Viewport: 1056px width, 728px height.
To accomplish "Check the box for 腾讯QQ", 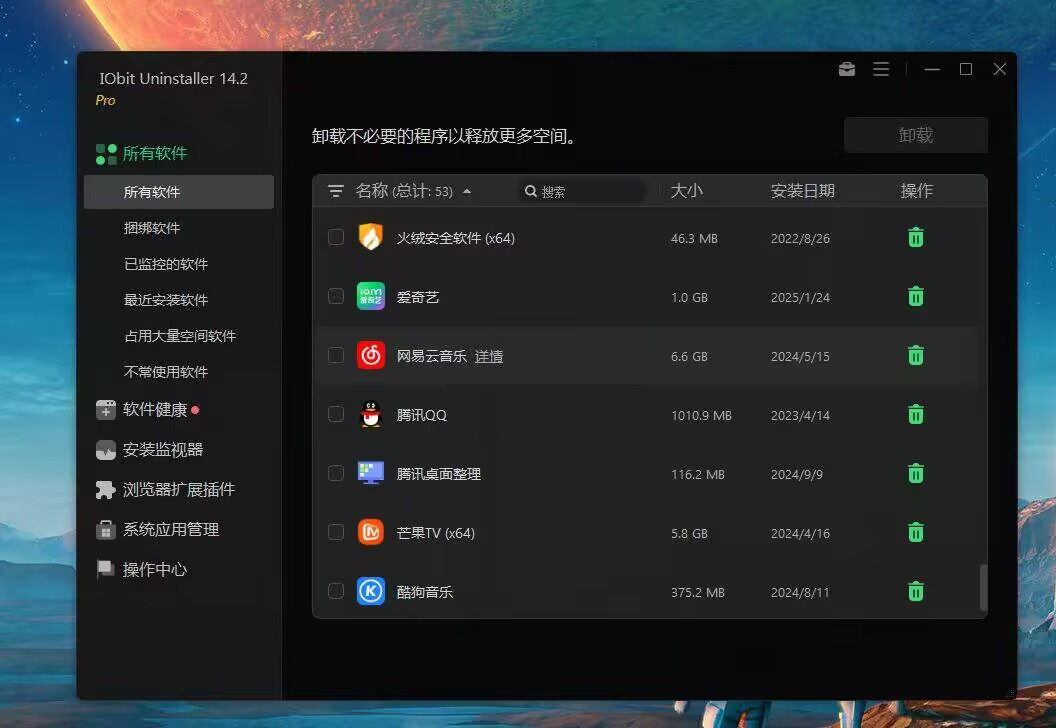I will [335, 414].
